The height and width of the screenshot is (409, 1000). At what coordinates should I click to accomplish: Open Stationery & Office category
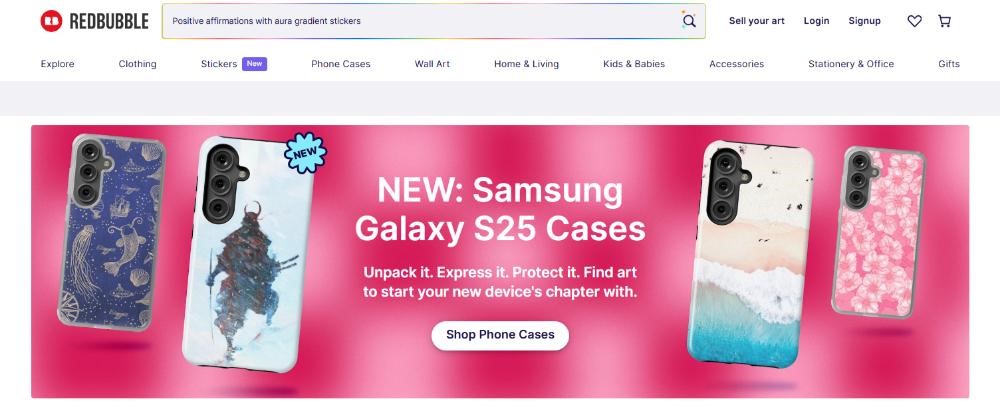click(x=851, y=64)
